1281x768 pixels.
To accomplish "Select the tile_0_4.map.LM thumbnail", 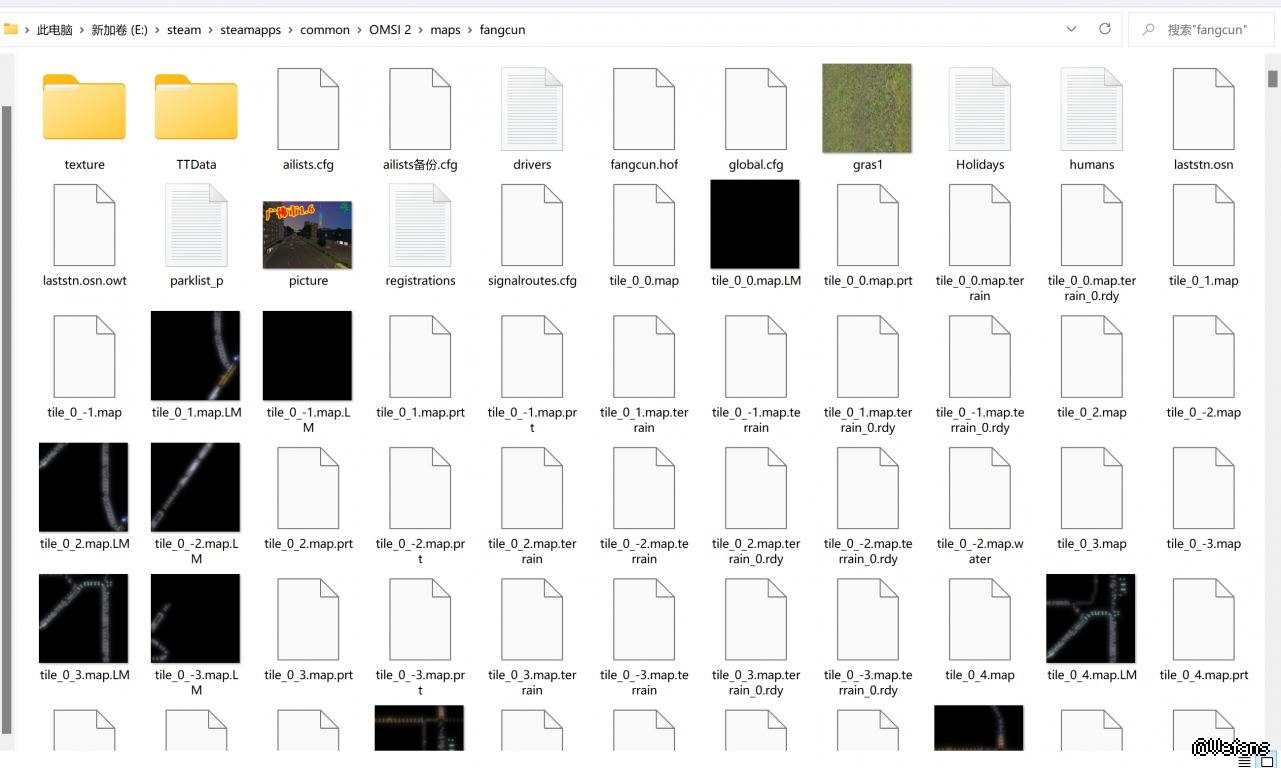I will pos(1091,618).
